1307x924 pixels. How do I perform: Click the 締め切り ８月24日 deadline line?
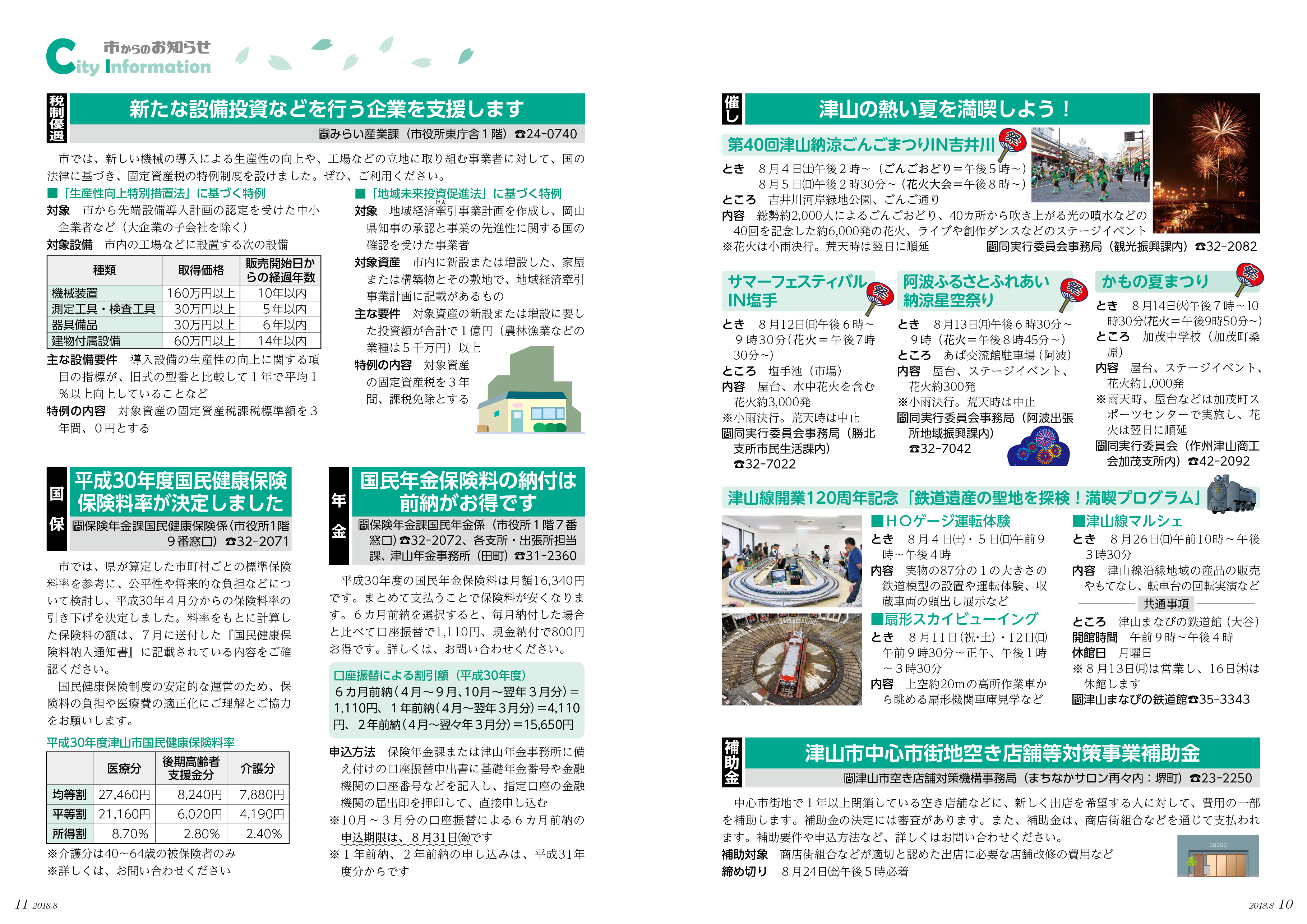[815, 872]
